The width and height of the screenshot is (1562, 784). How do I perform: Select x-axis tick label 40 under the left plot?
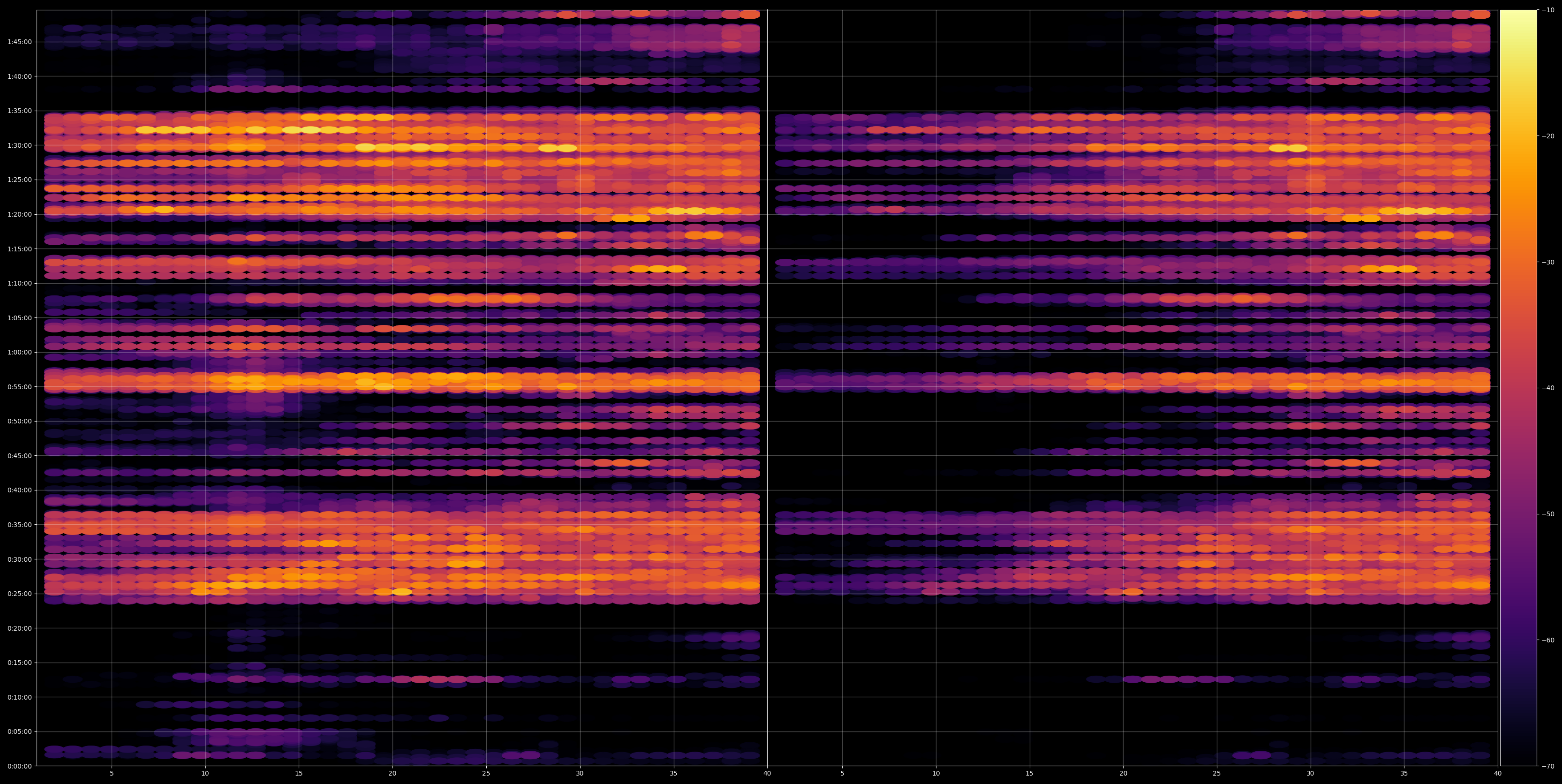point(767,774)
